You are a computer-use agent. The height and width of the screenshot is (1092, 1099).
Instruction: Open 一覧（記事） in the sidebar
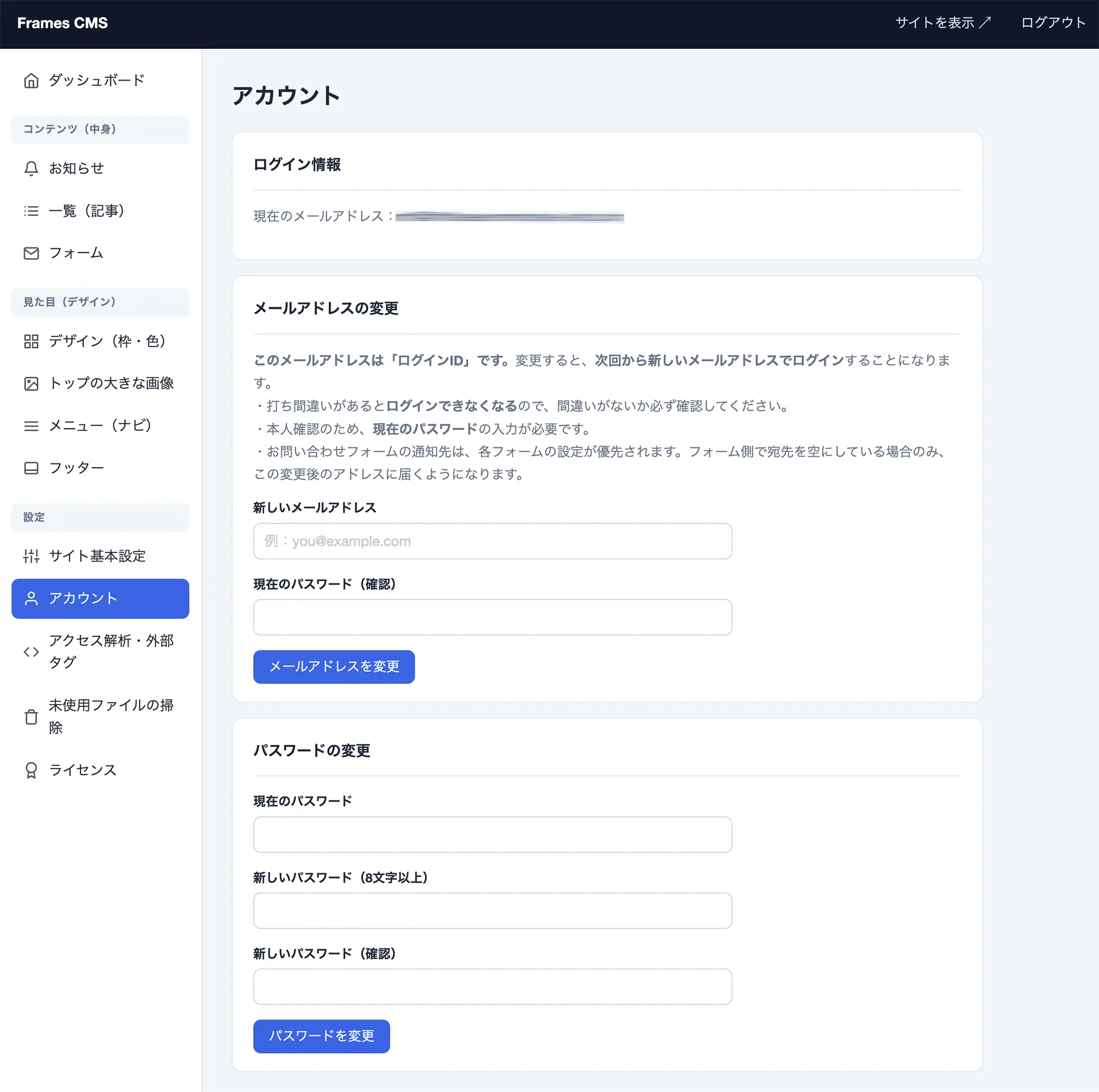click(x=100, y=211)
